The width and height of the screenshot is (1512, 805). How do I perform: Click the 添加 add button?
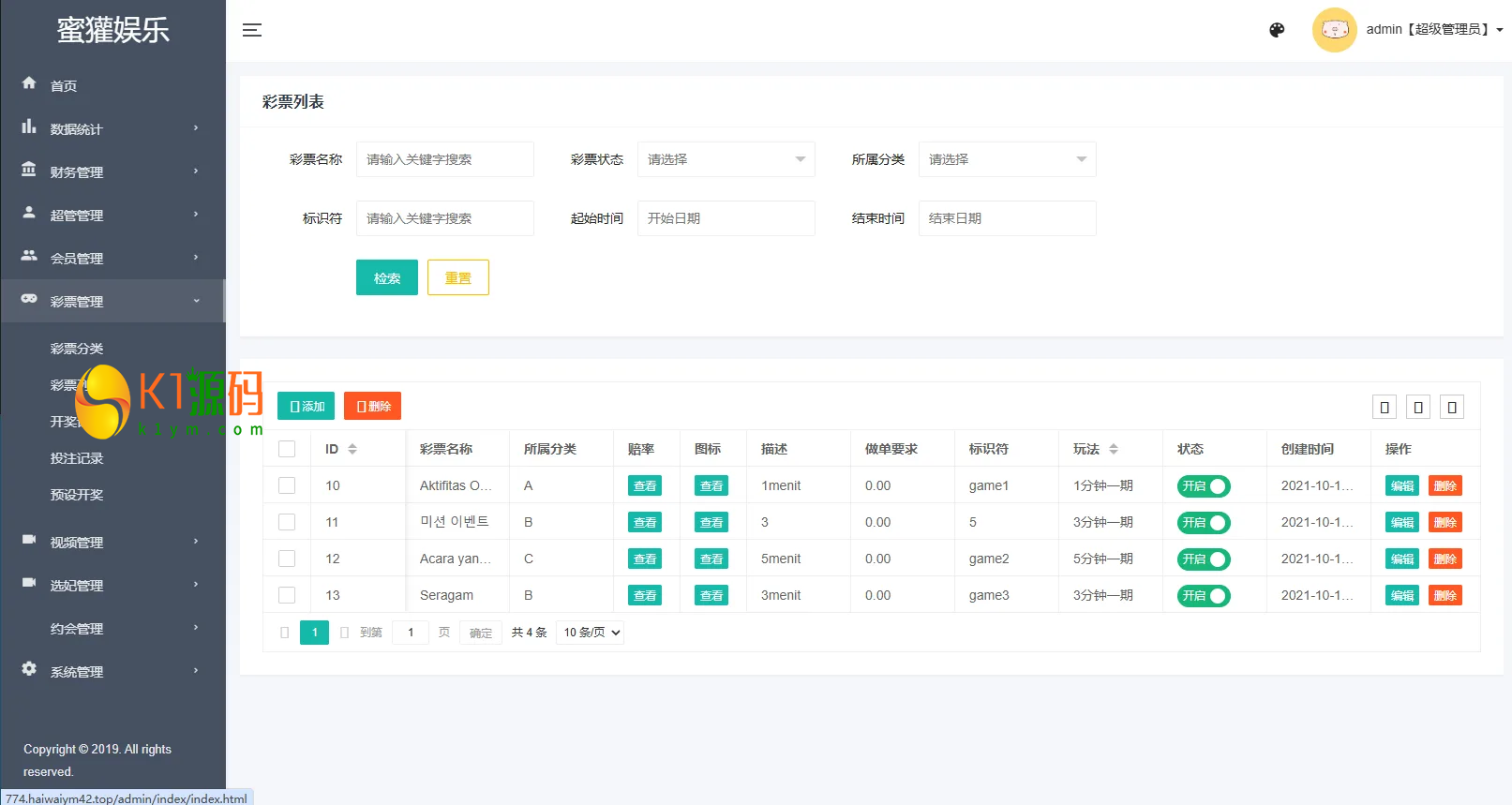307,406
